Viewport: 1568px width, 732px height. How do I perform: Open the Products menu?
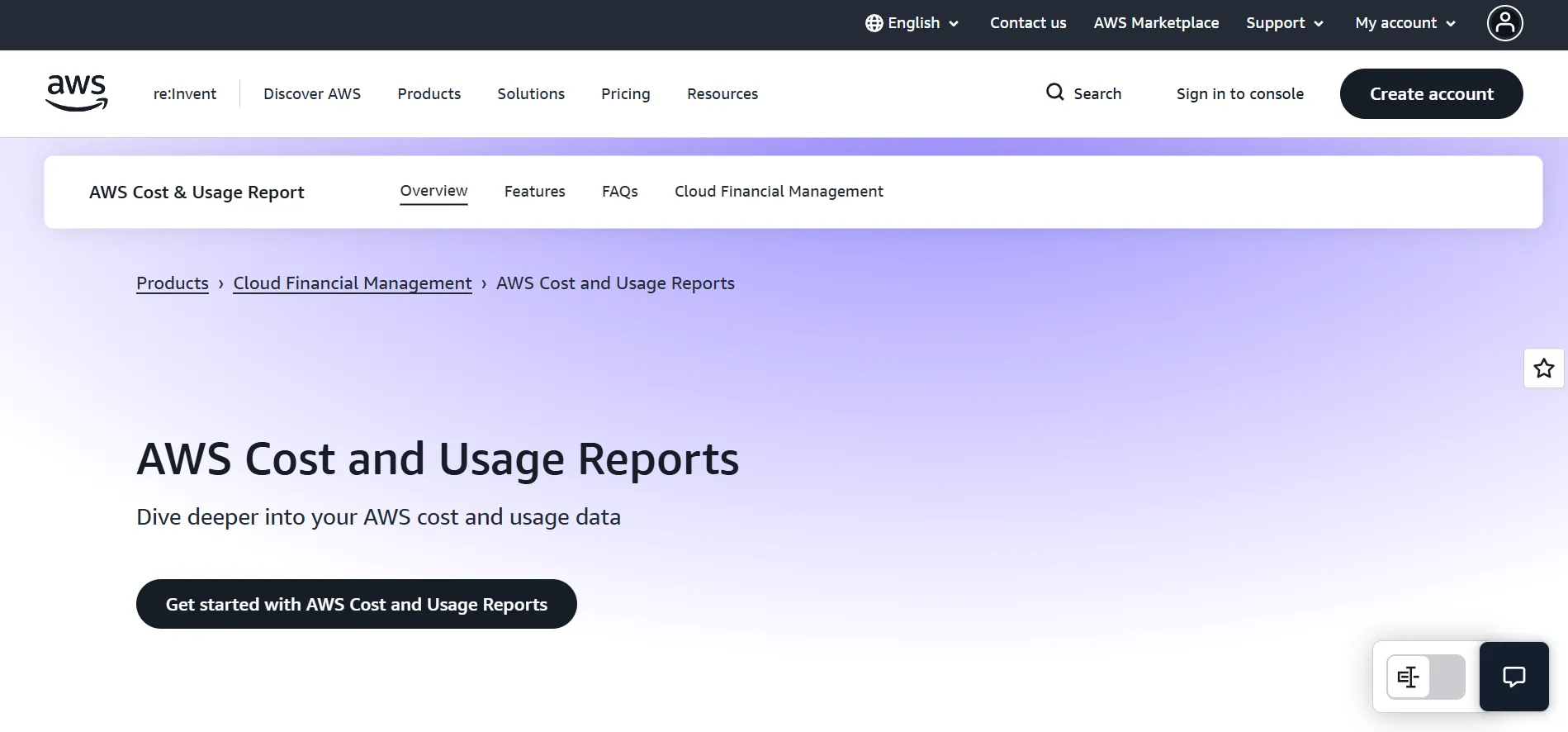(x=429, y=94)
